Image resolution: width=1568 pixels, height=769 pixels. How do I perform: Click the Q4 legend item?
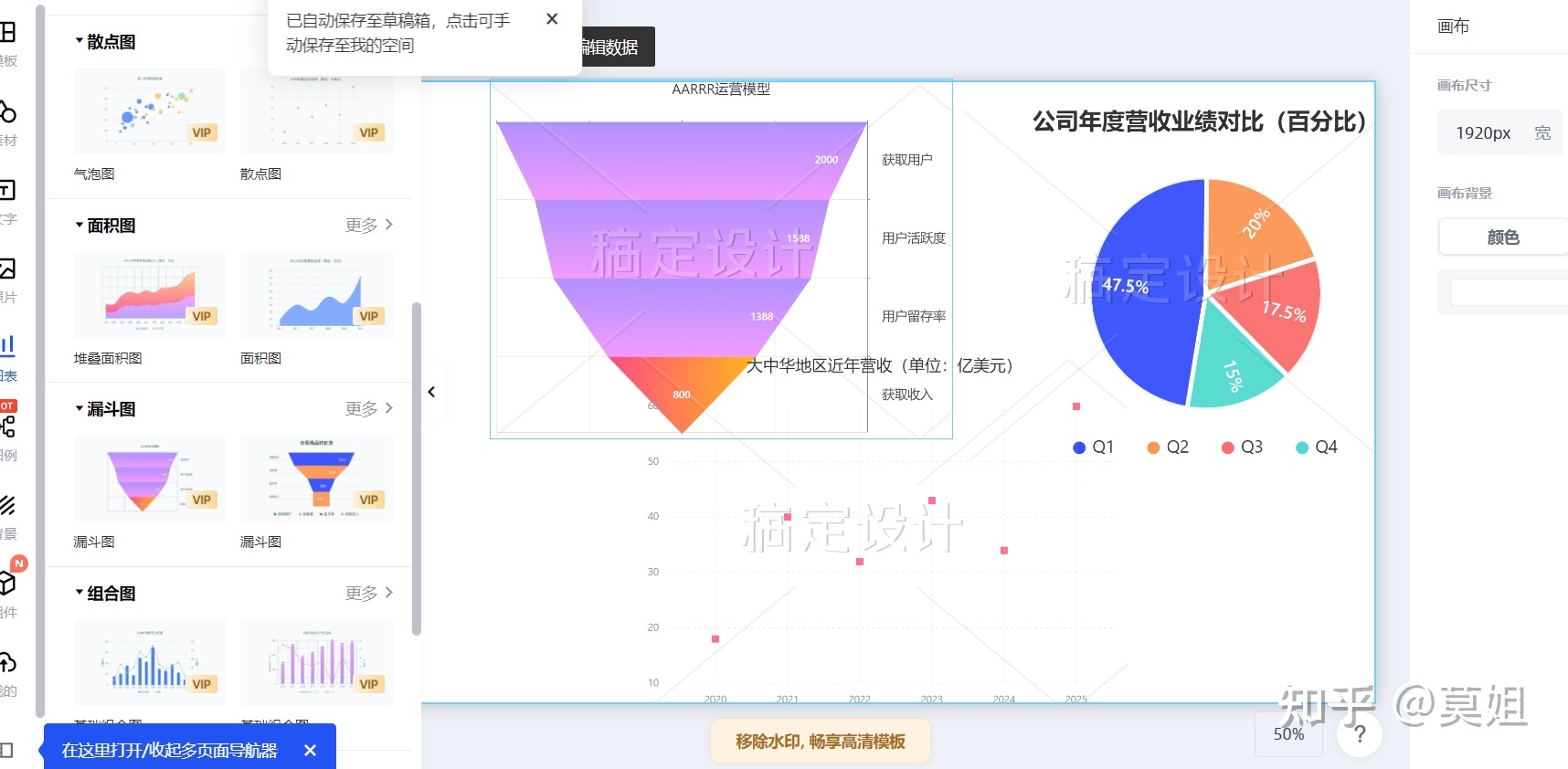pyautogui.click(x=1316, y=447)
